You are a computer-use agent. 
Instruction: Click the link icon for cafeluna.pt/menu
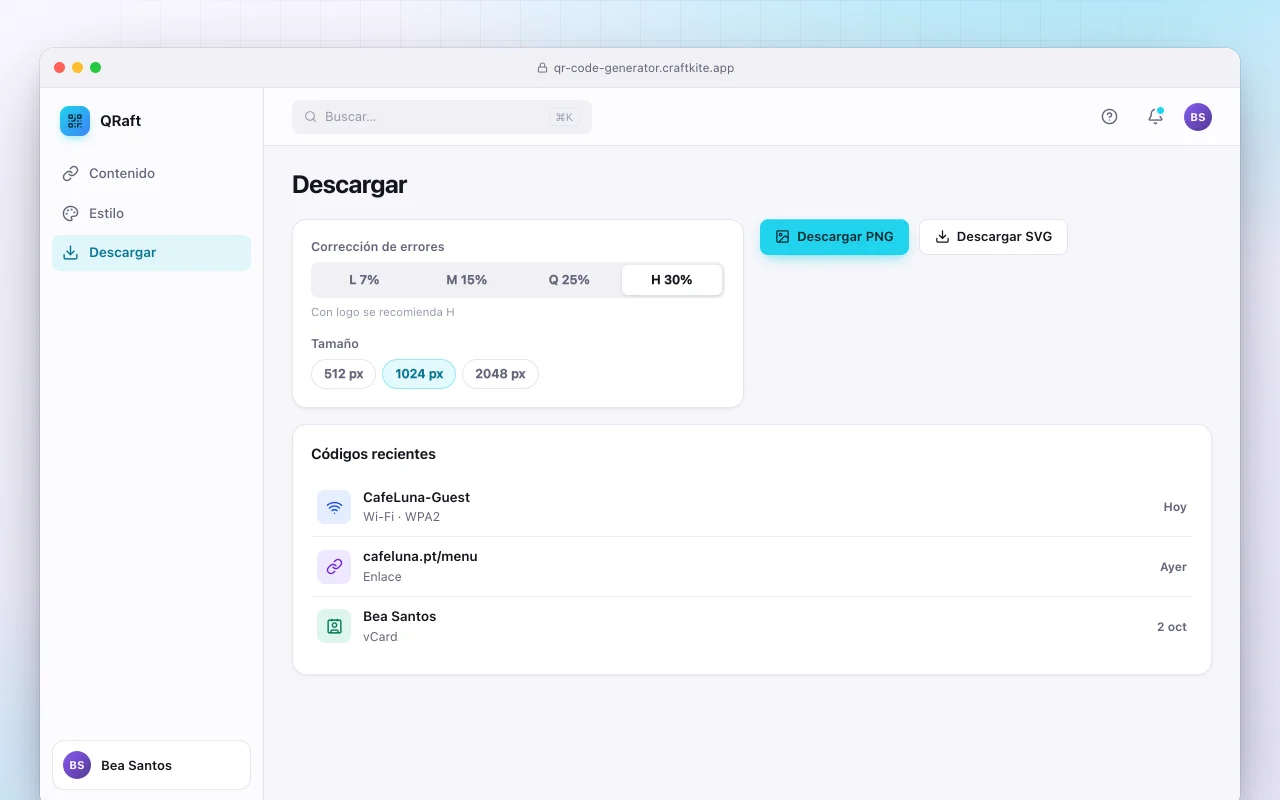point(334,567)
